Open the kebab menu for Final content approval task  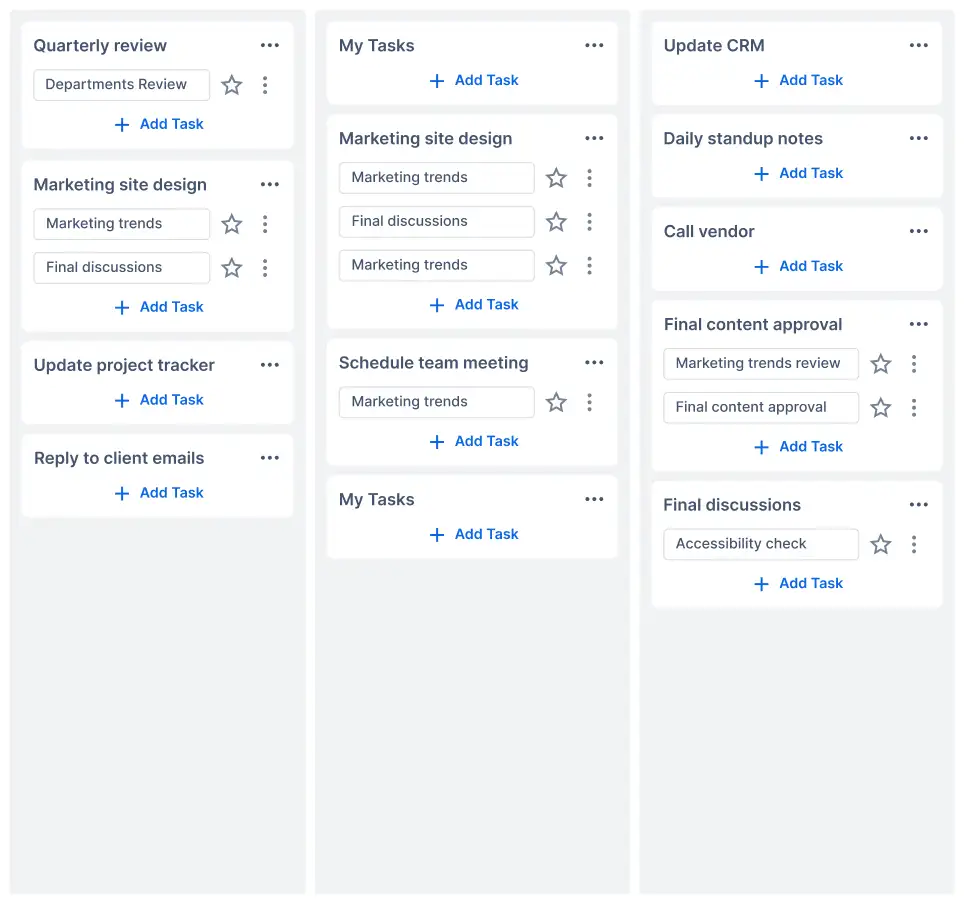914,407
